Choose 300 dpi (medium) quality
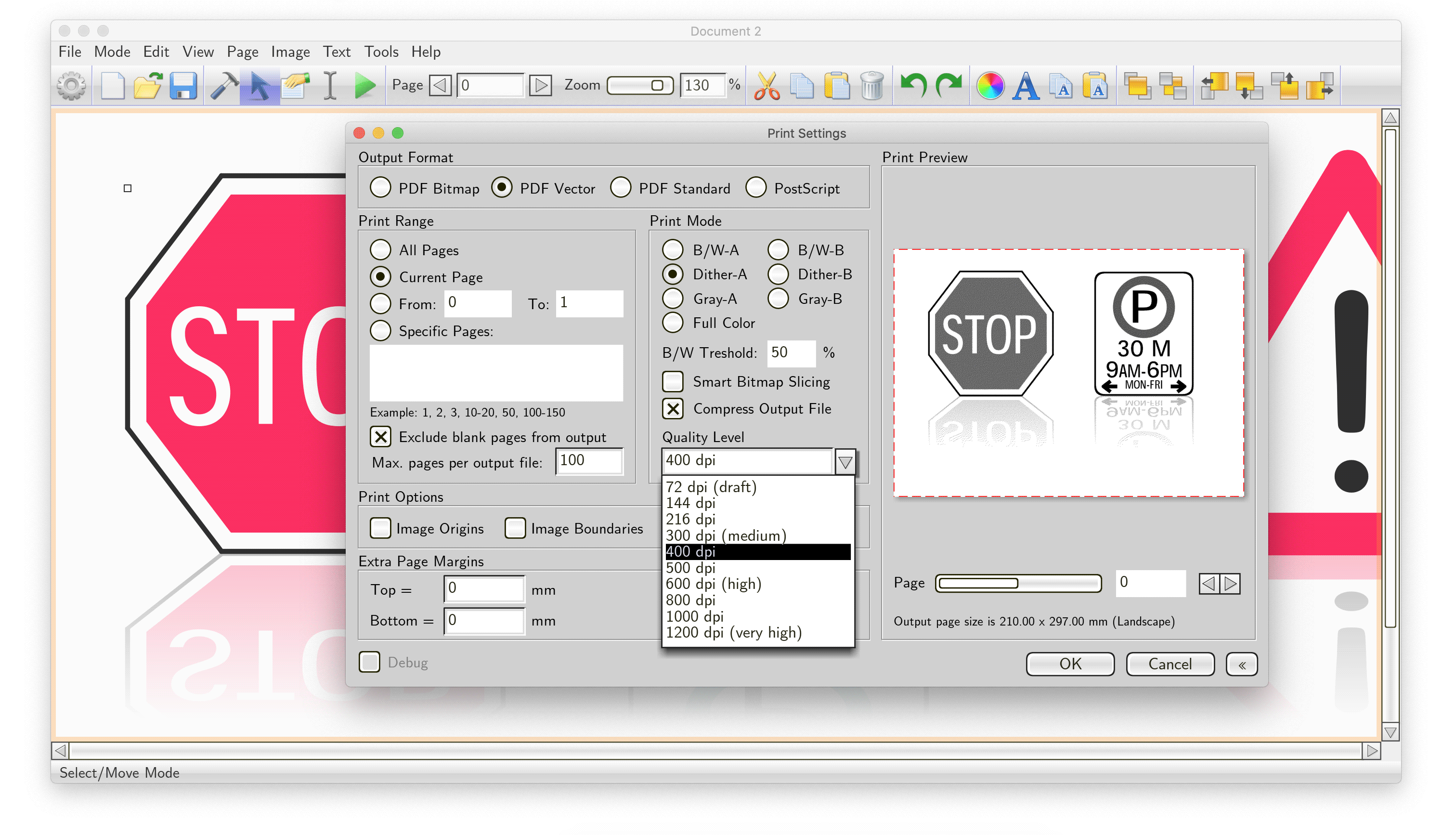This screenshot has width=1456, height=835. coord(758,535)
